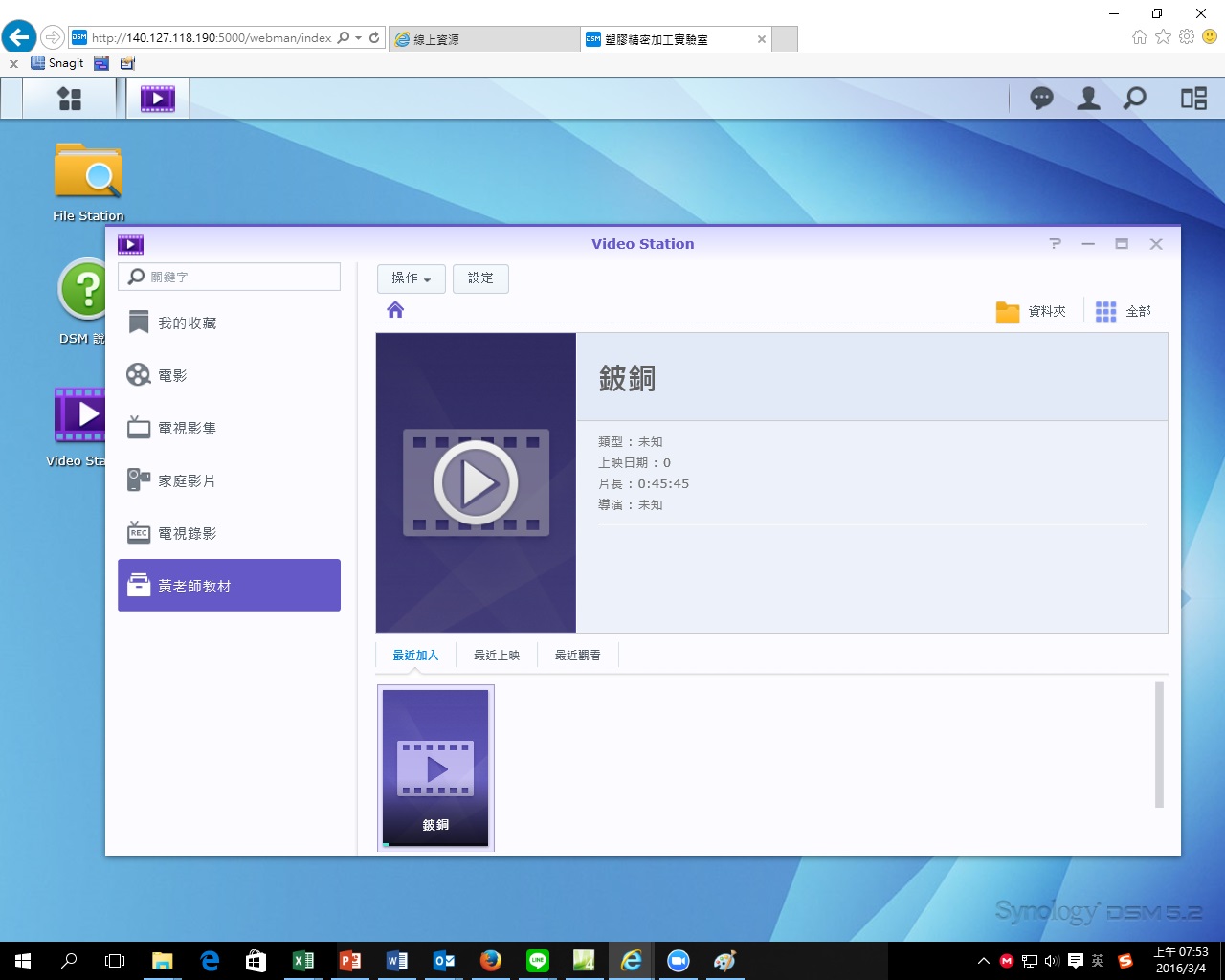Open the DSM search magnifier icon
Image resolution: width=1225 pixels, height=980 pixels.
coord(1135,98)
